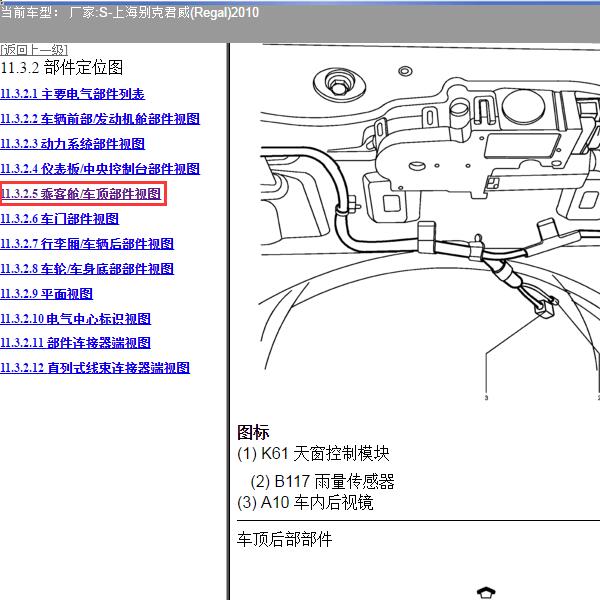Viewport: 600px width, 600px height.
Task: Open 11.3.2.3 动力系统部件视图 link
Action: [x=72, y=144]
